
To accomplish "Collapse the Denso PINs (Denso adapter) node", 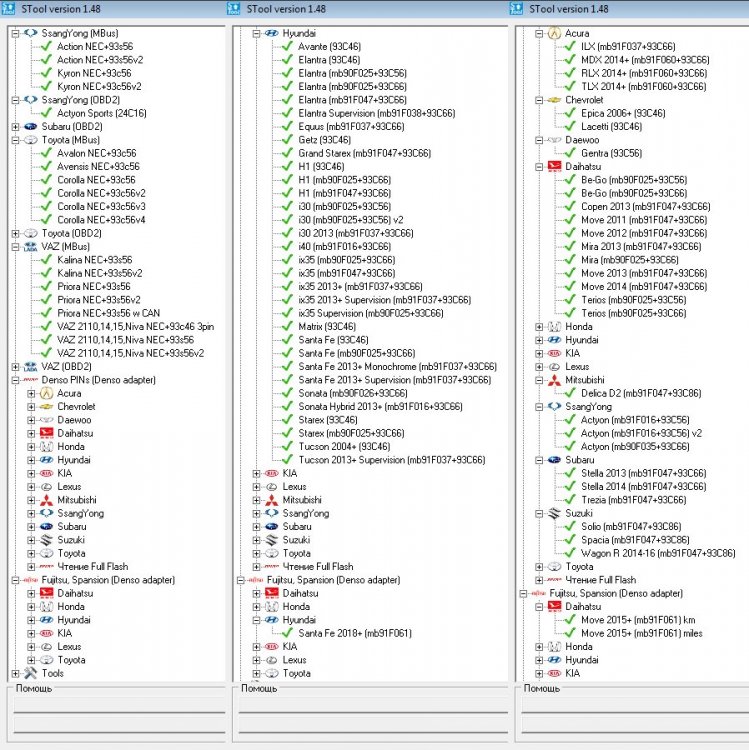I will tap(15, 380).
